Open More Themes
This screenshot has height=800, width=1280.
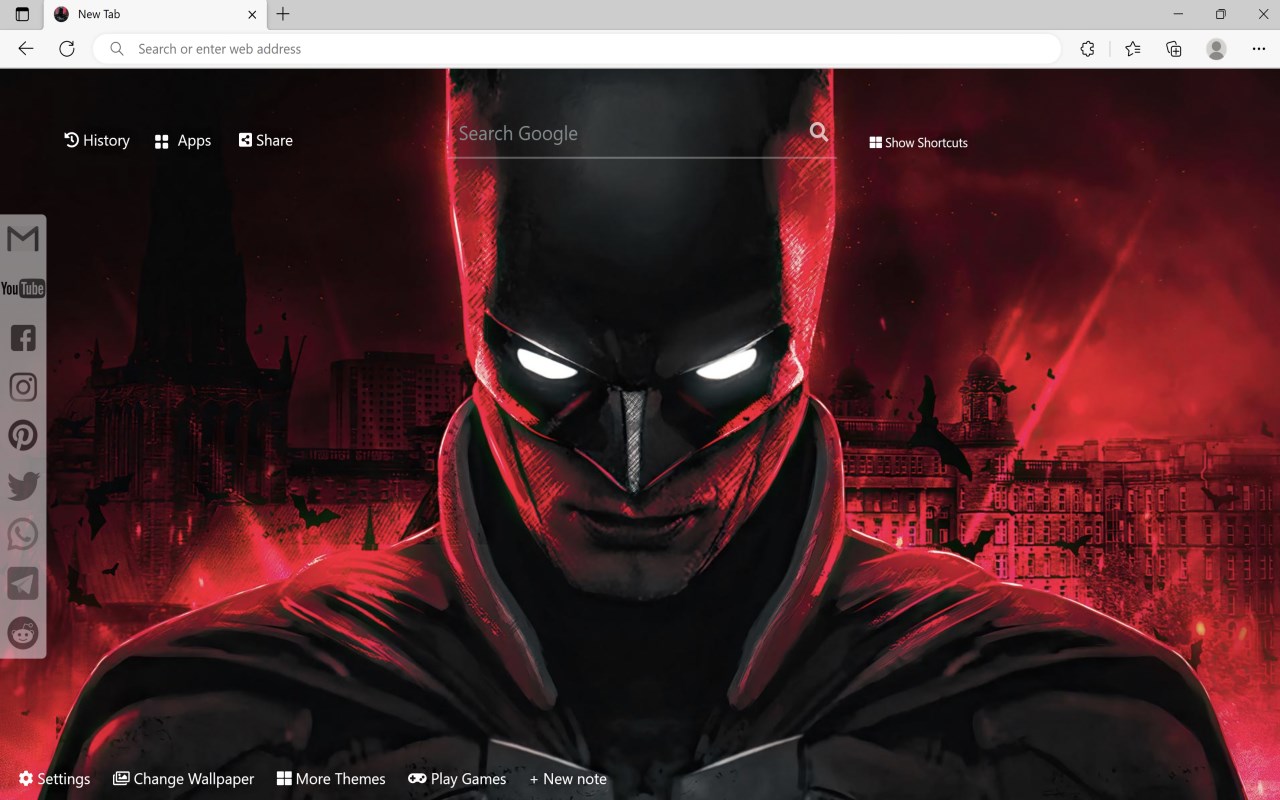331,779
